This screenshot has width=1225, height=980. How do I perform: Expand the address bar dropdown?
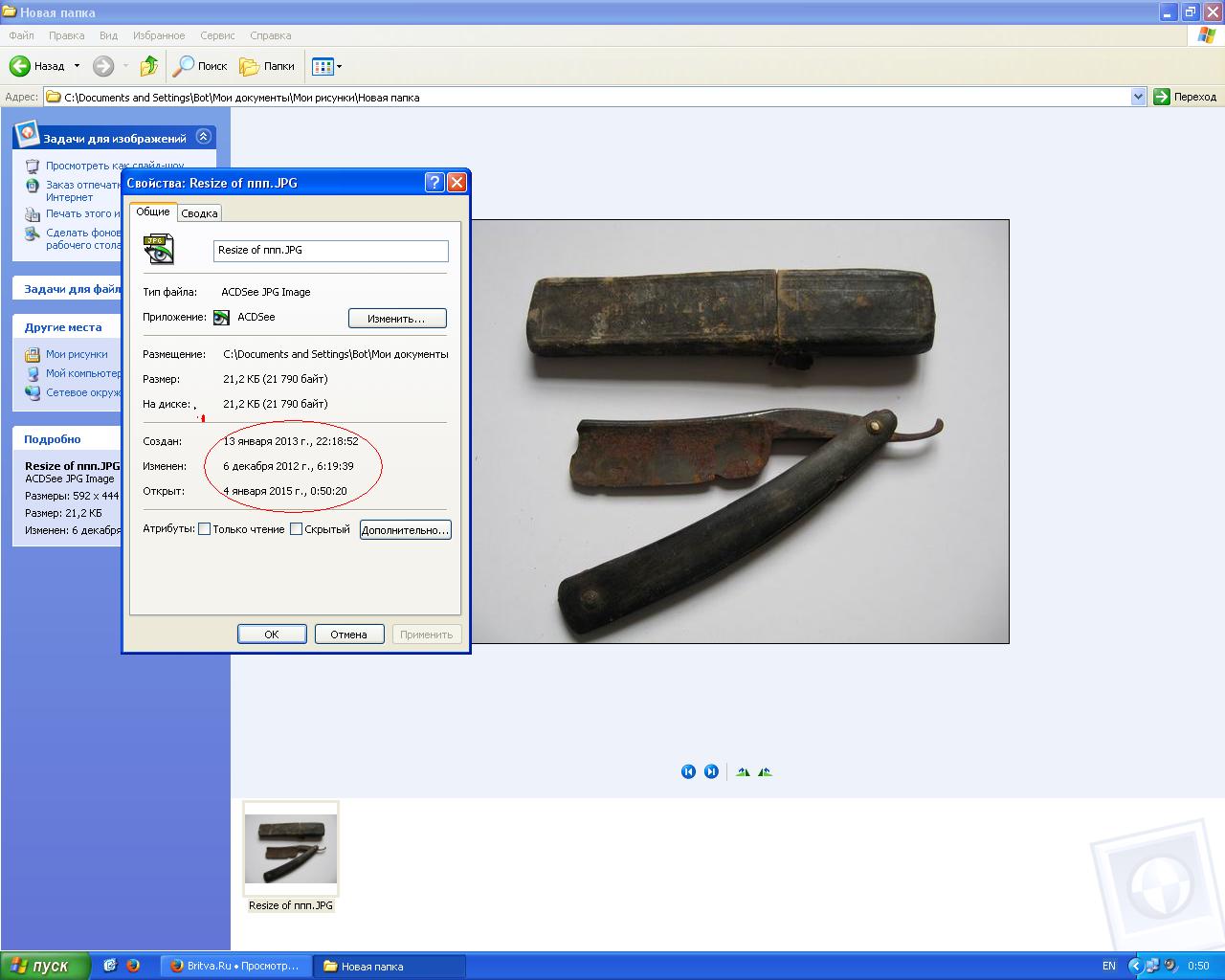1138,97
